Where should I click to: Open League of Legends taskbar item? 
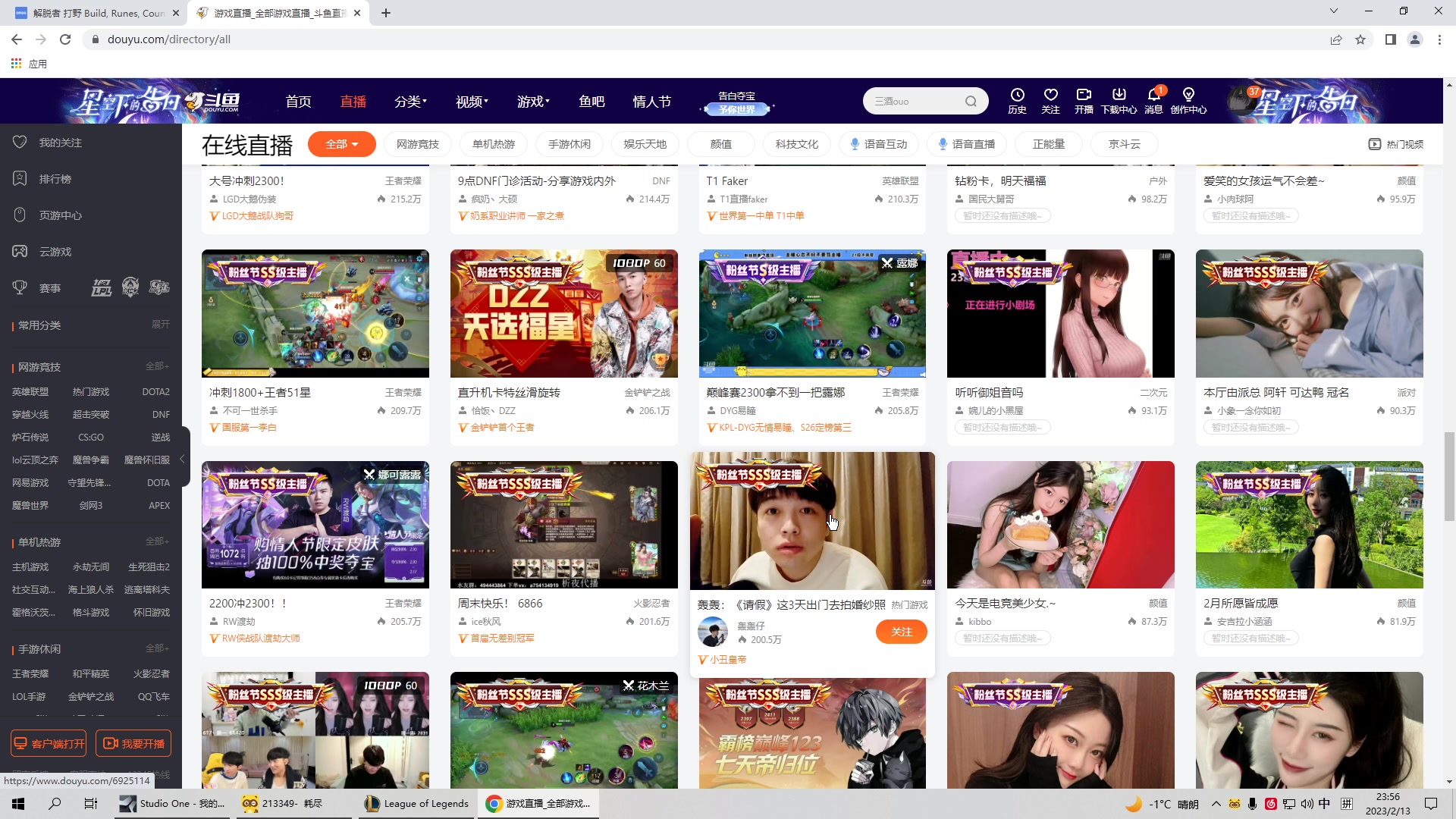[416, 804]
